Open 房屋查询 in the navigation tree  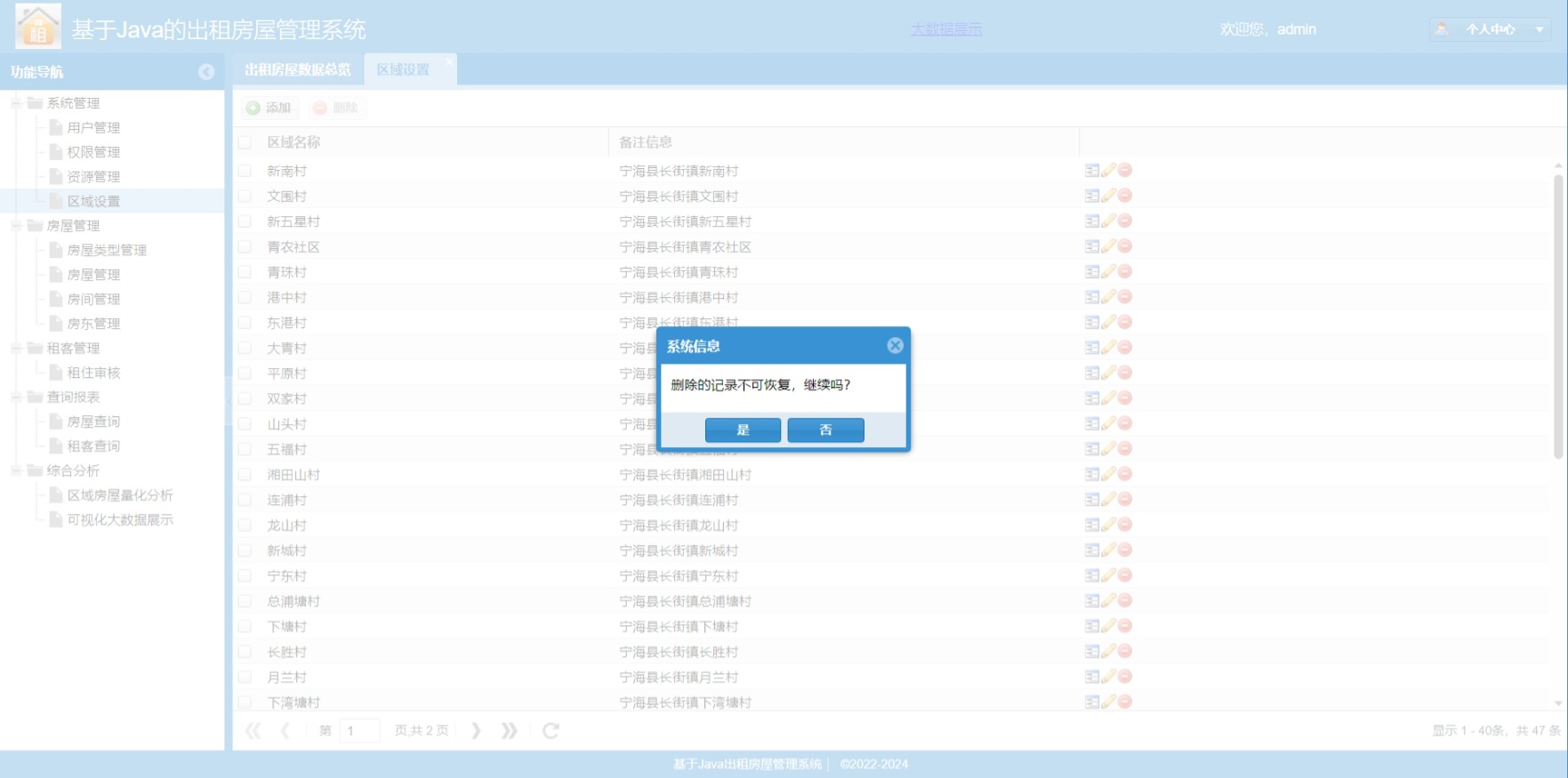pos(93,421)
